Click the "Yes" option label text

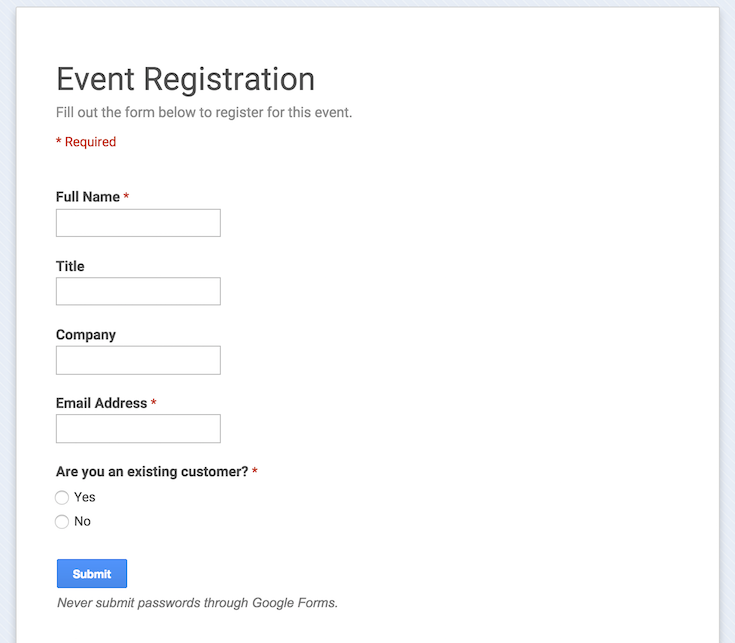click(x=85, y=497)
